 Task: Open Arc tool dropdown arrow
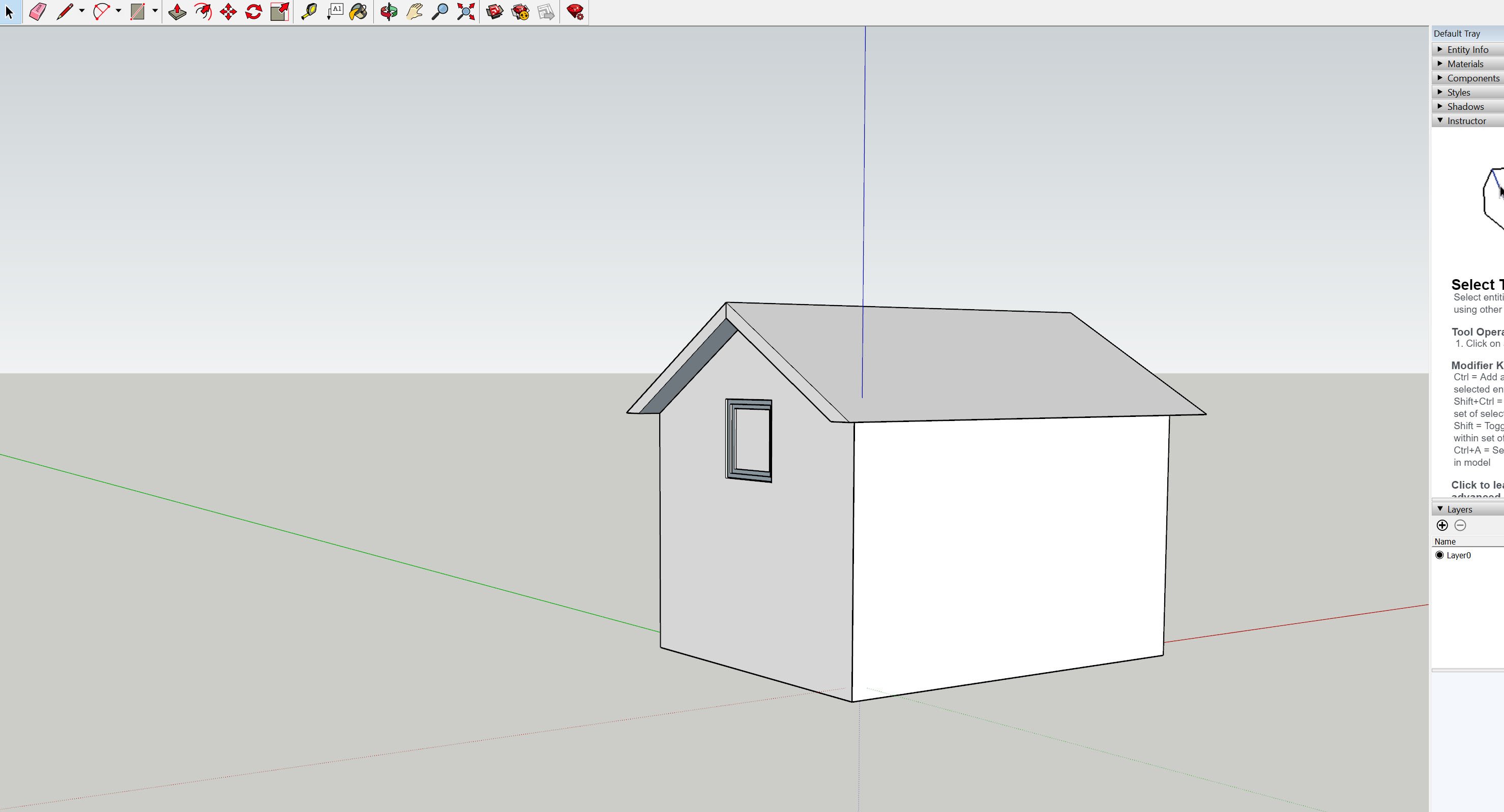click(119, 11)
